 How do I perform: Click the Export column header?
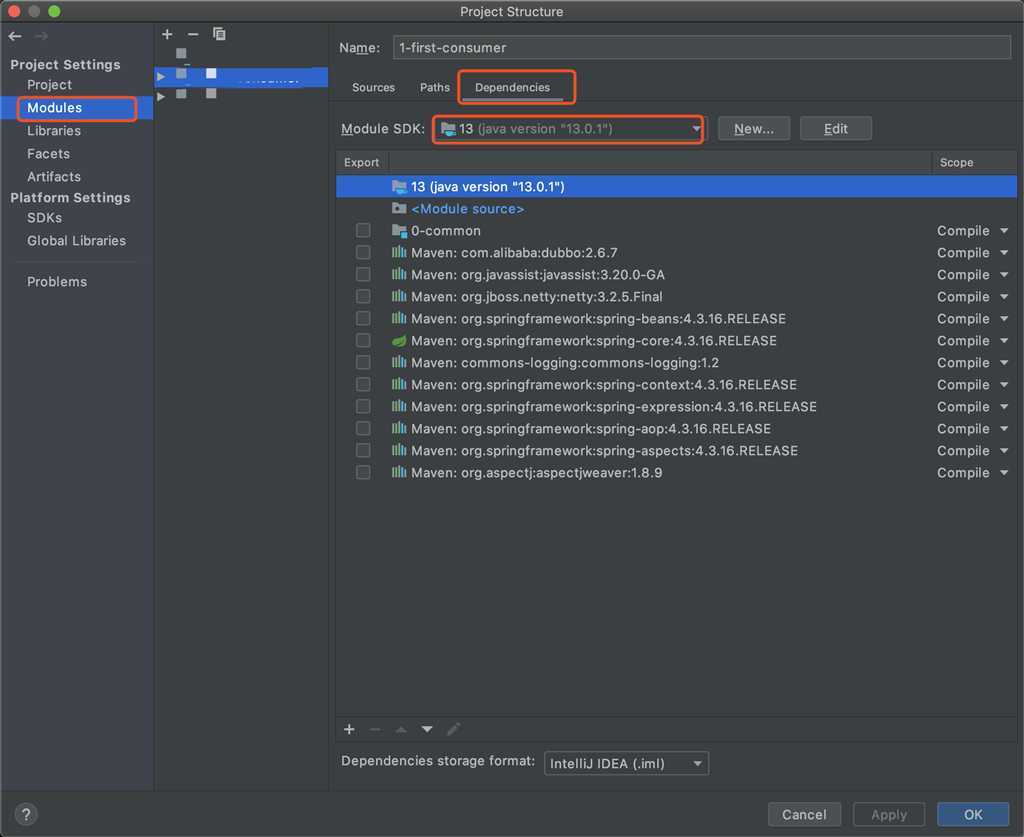click(361, 162)
